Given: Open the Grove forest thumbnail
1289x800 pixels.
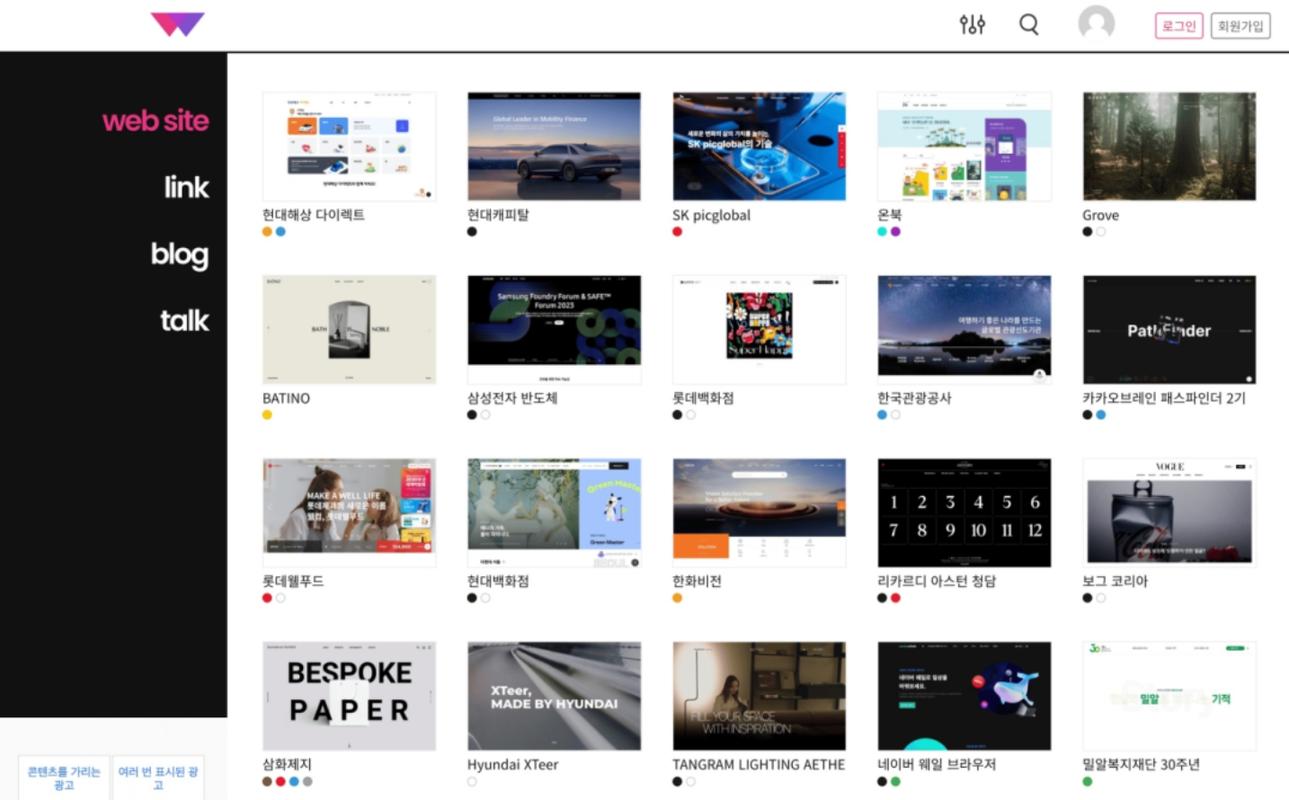Looking at the screenshot, I should 1169,146.
